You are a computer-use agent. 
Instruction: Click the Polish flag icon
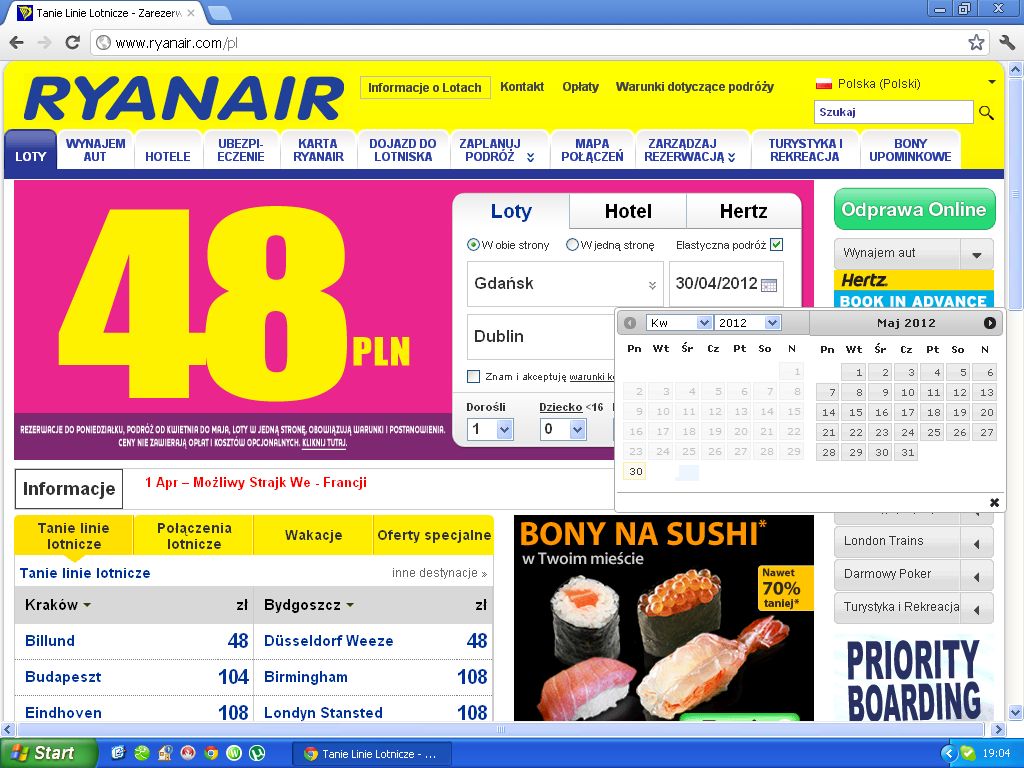coord(824,84)
